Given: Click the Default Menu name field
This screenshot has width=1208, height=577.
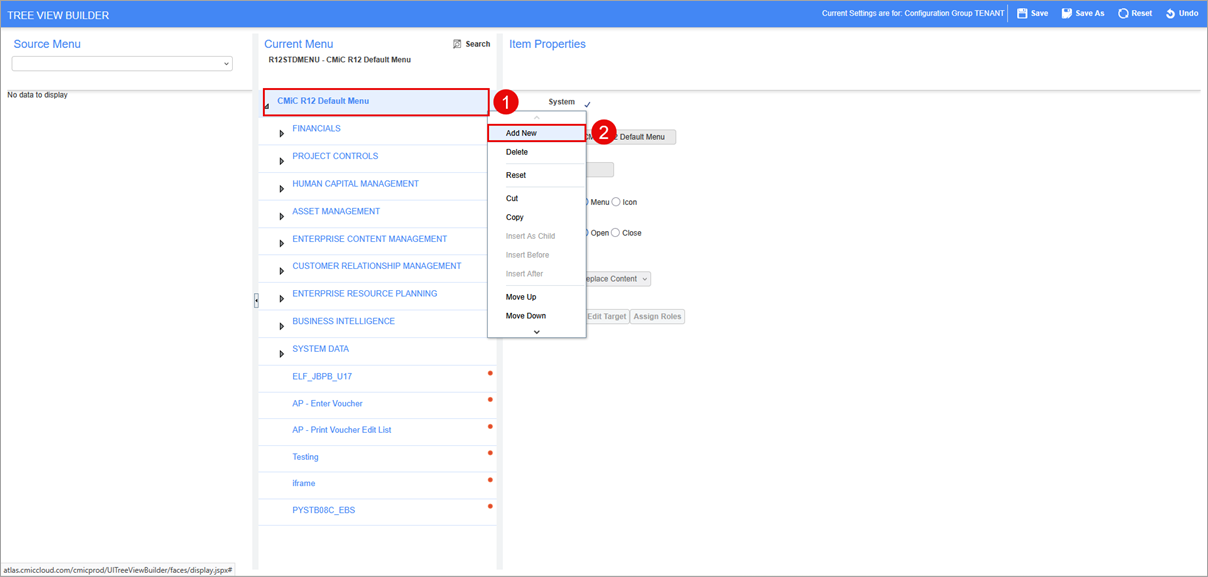Looking at the screenshot, I should click(631, 137).
